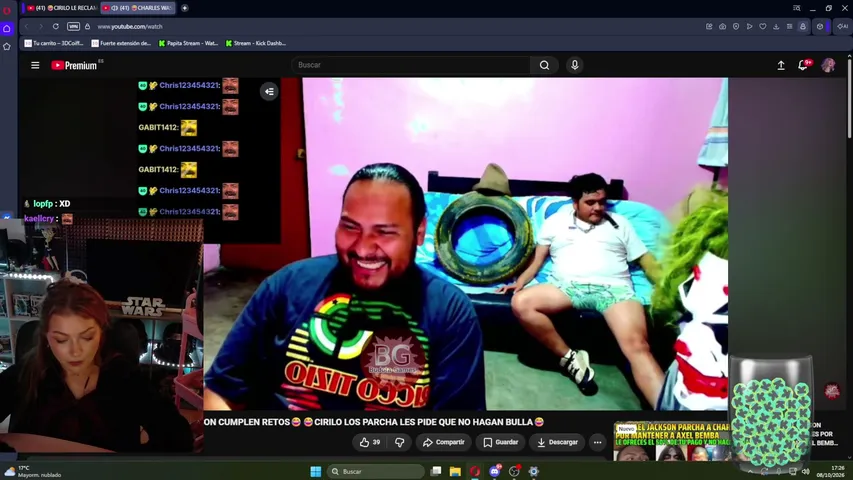Open Windows Start menu
The height and width of the screenshot is (480, 853).
click(x=316, y=471)
